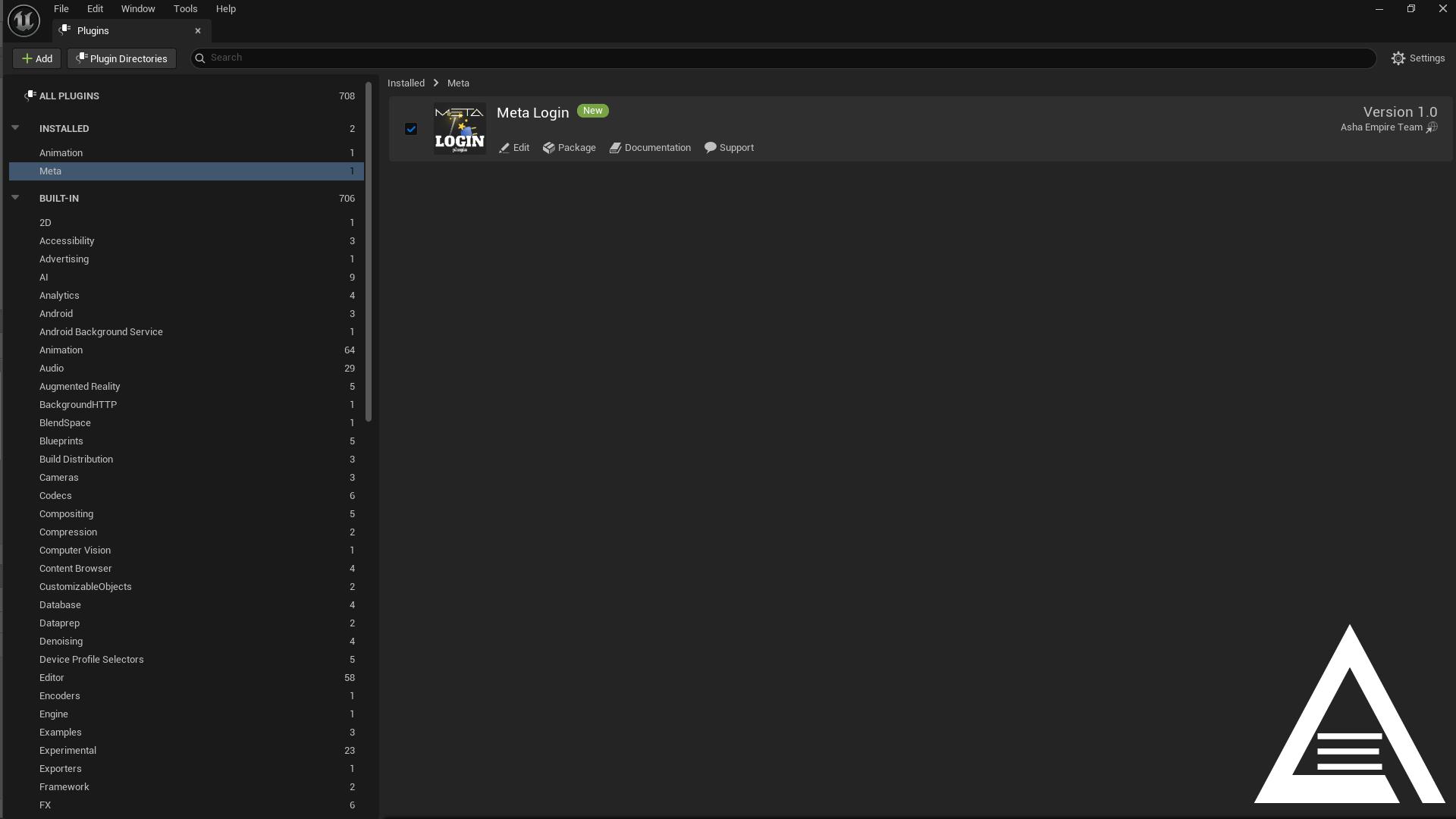Viewport: 1456px width, 819px height.
Task: Select the Compression category
Action: [187, 532]
